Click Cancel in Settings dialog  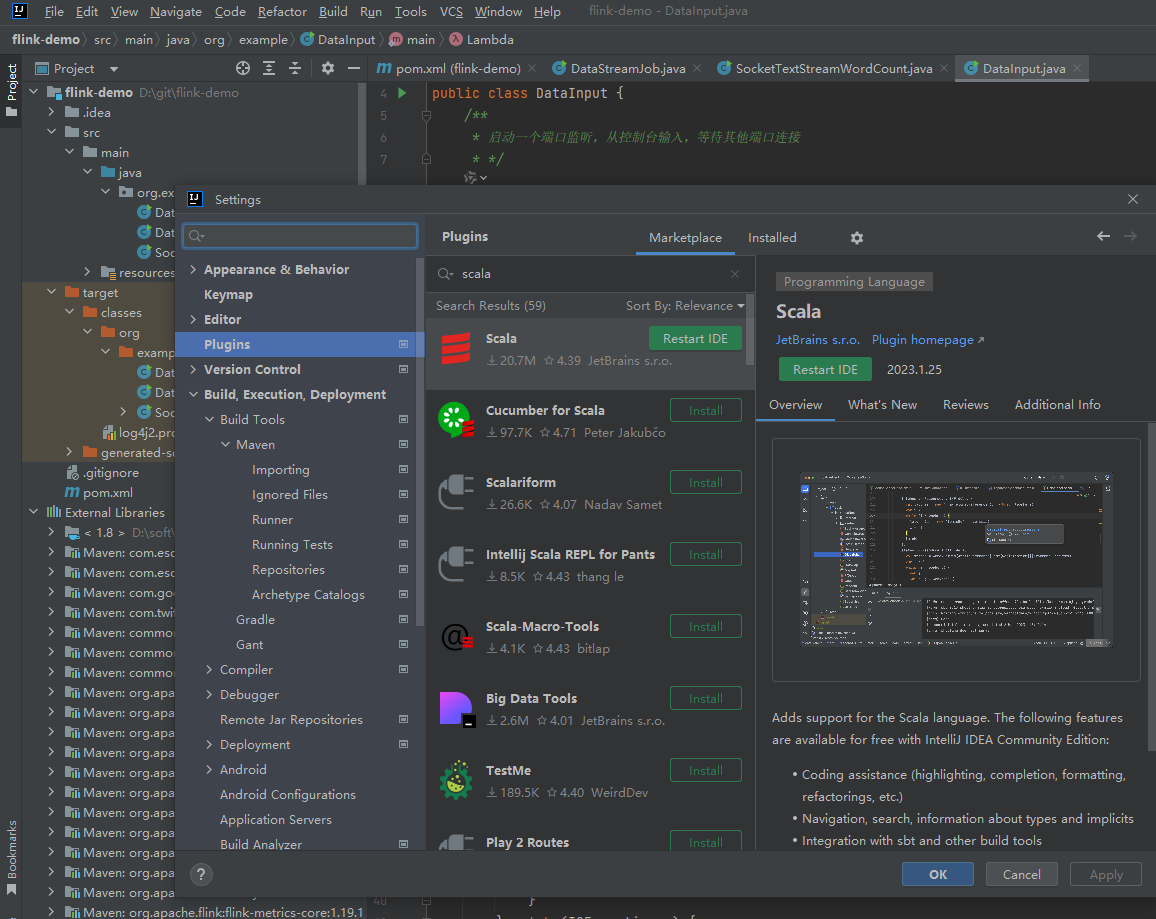click(x=1021, y=874)
